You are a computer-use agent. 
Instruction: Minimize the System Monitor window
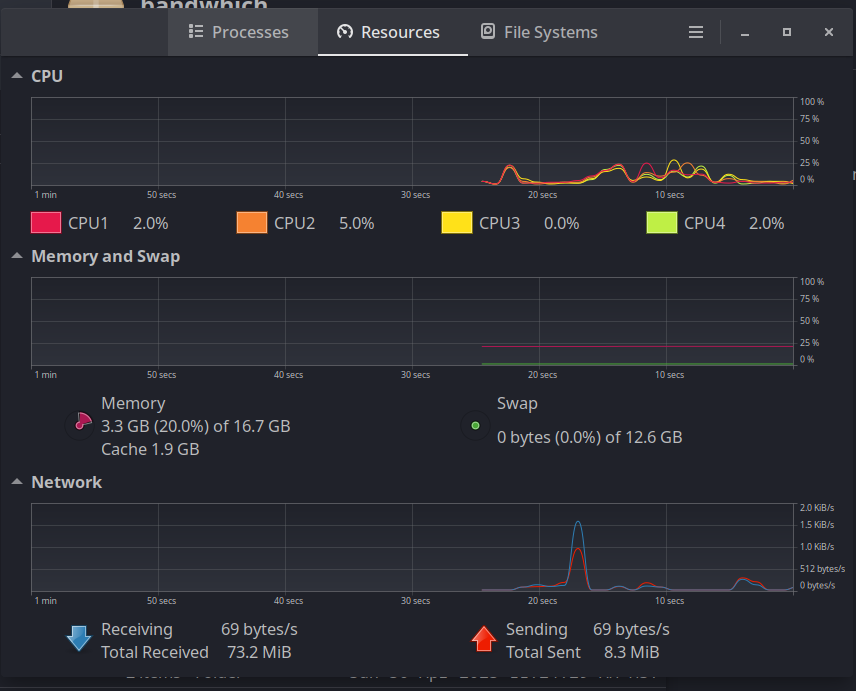(x=745, y=32)
